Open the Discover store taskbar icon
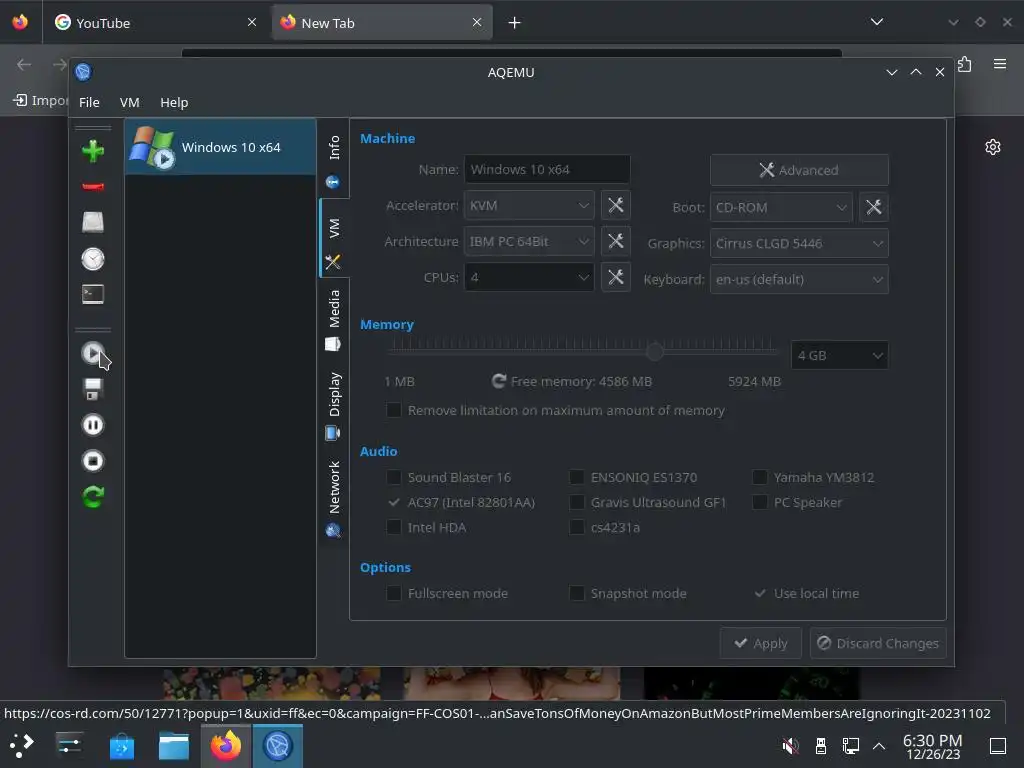 (x=121, y=745)
